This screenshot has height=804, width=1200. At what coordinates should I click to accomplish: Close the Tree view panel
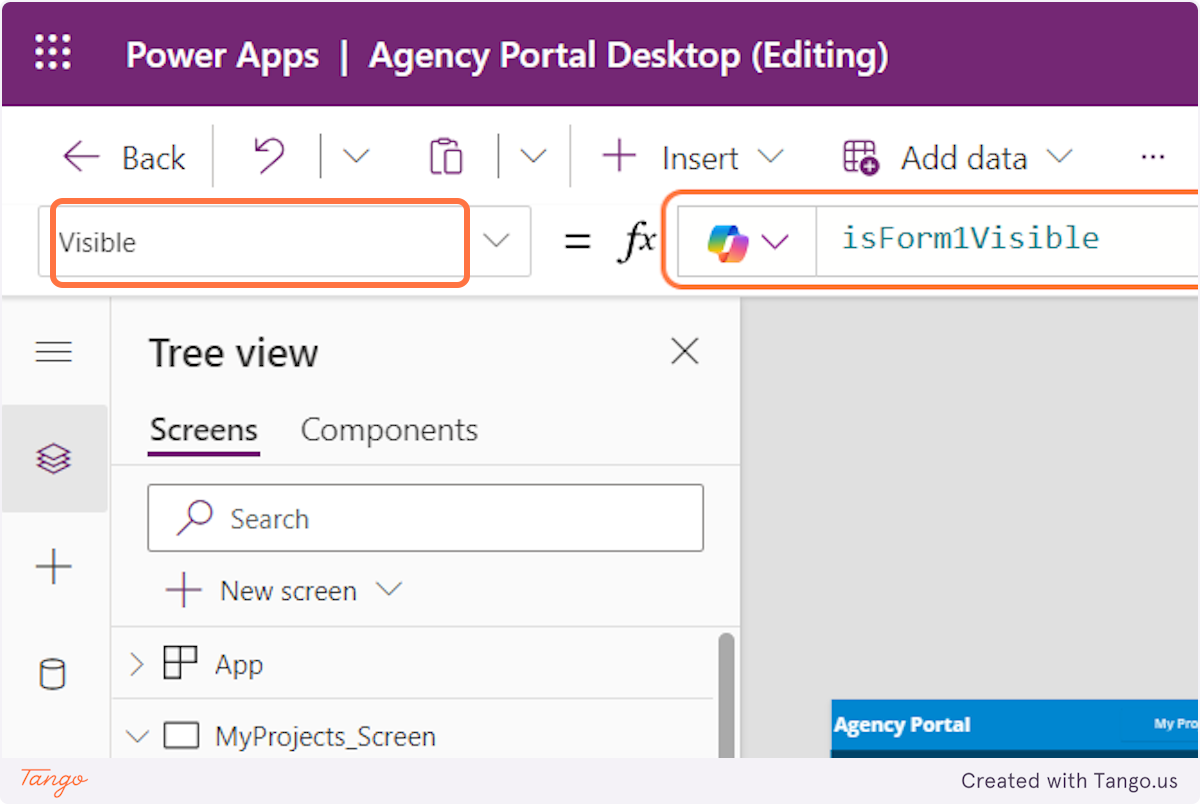point(685,351)
